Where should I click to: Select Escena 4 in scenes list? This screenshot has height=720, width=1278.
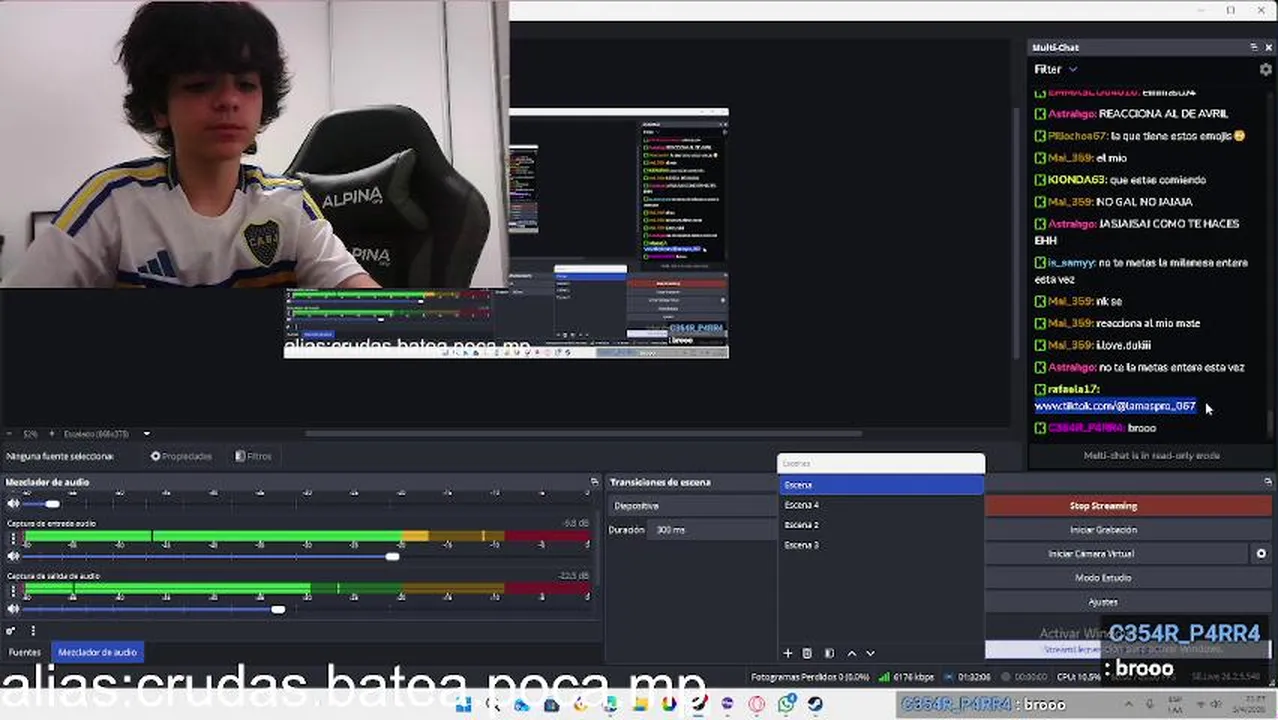coord(881,505)
